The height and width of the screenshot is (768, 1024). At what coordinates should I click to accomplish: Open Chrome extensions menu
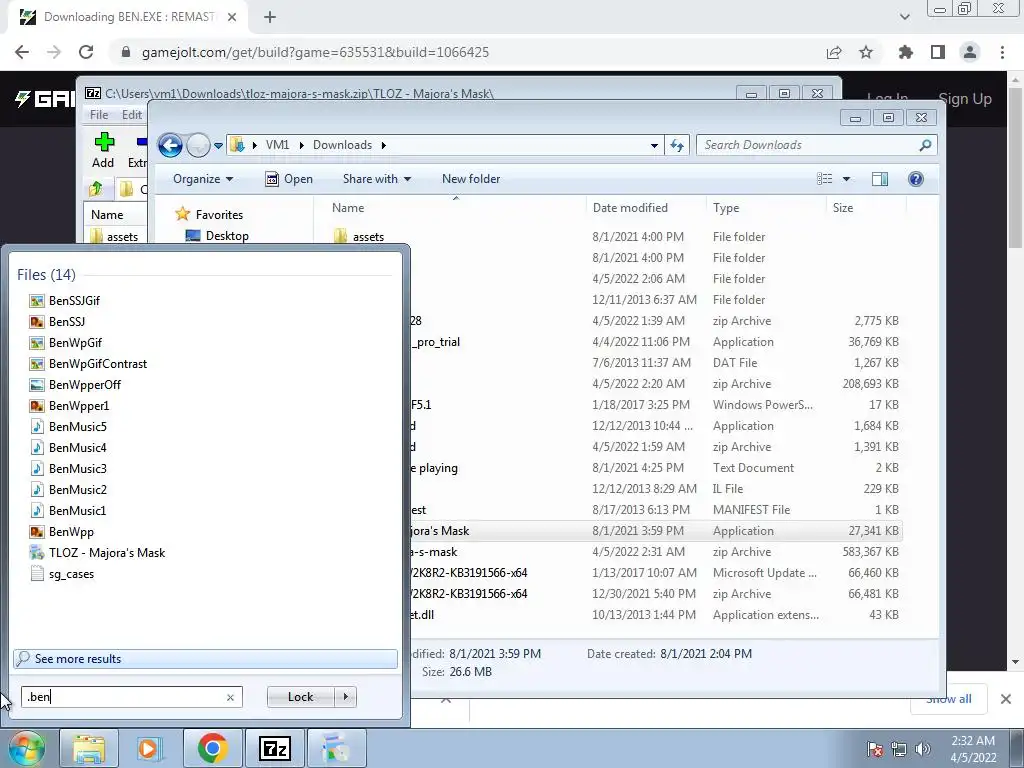[905, 52]
